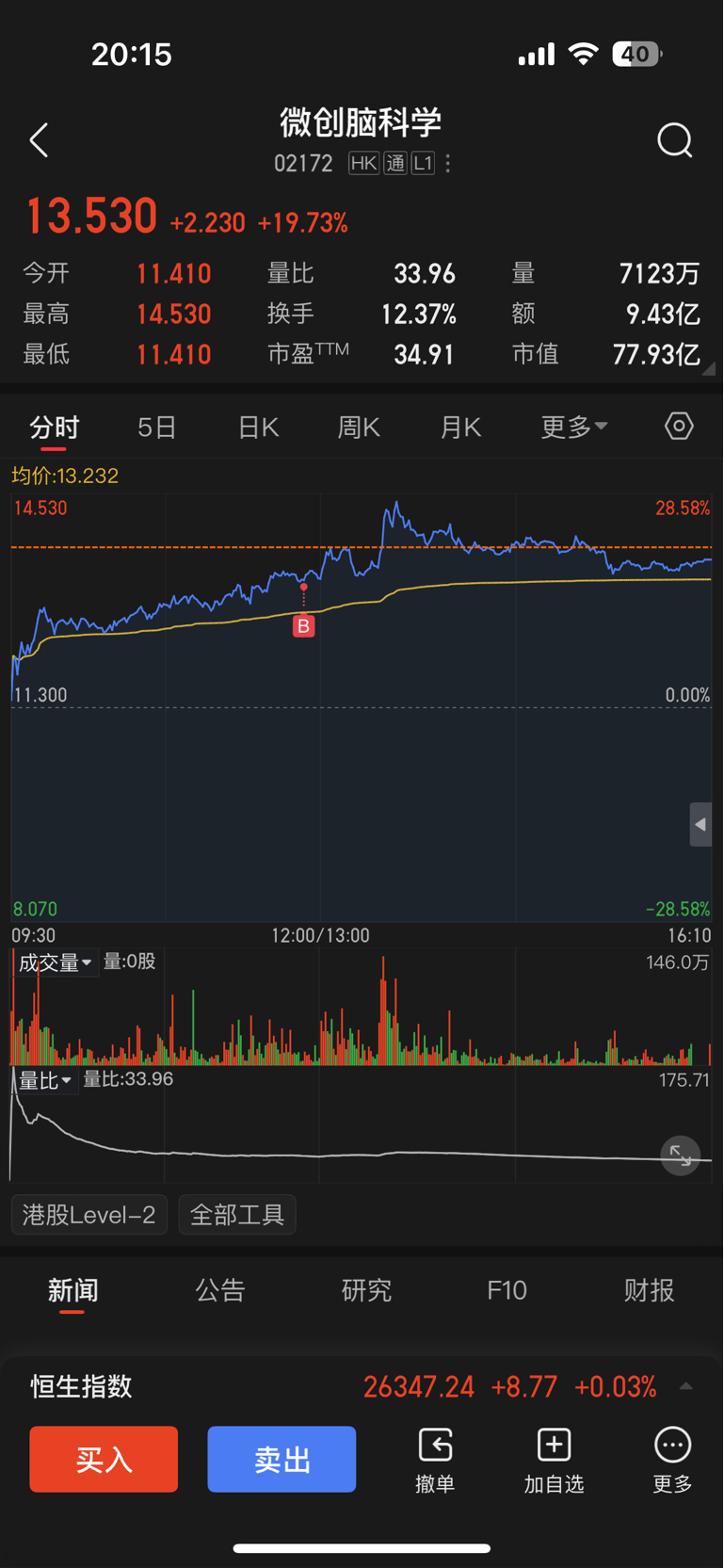Select the 新闻 news tab
724x1568 pixels.
click(x=72, y=1290)
